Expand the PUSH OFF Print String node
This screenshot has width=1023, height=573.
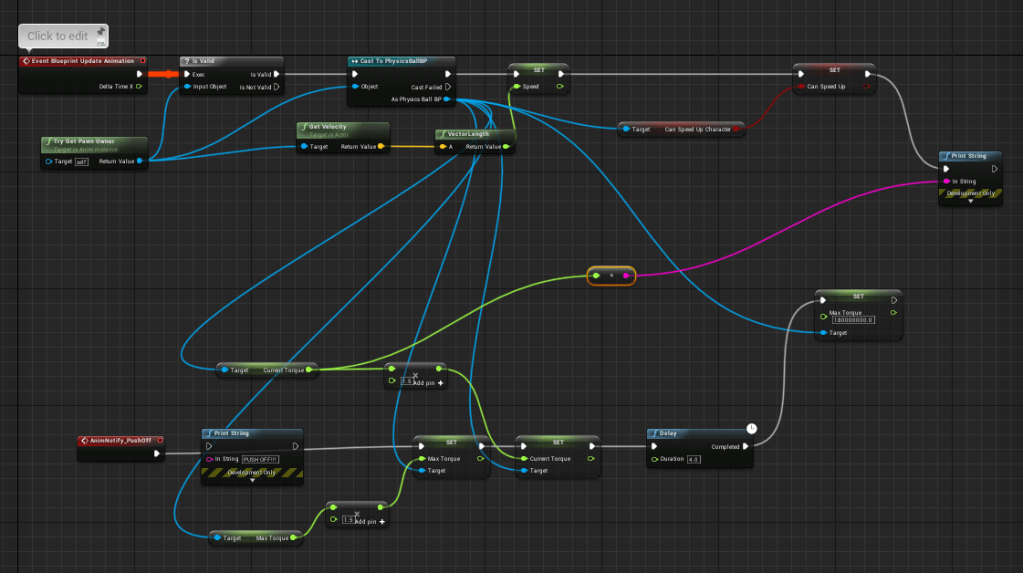(251, 480)
